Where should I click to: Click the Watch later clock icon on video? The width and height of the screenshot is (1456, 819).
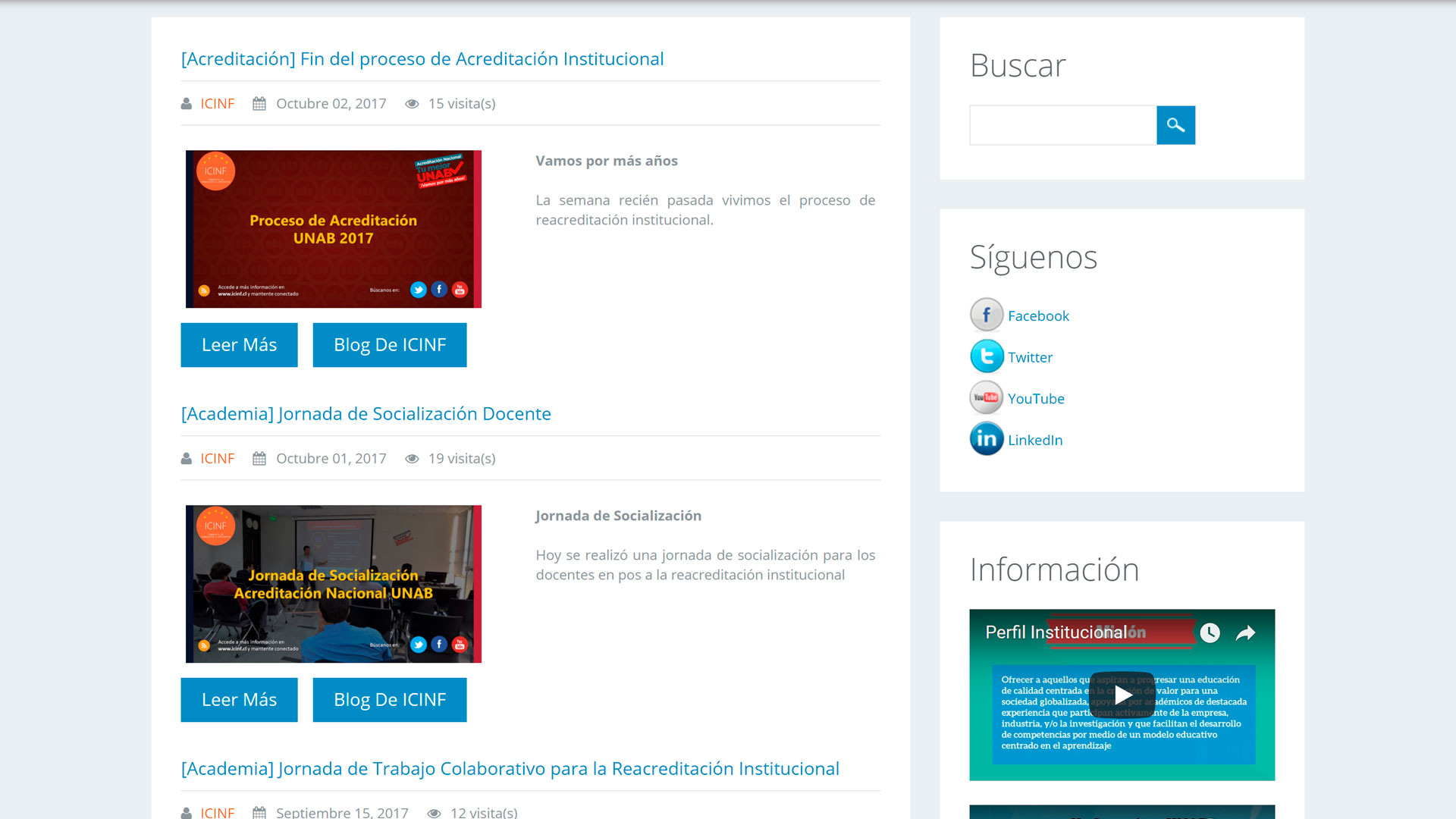tap(1210, 632)
